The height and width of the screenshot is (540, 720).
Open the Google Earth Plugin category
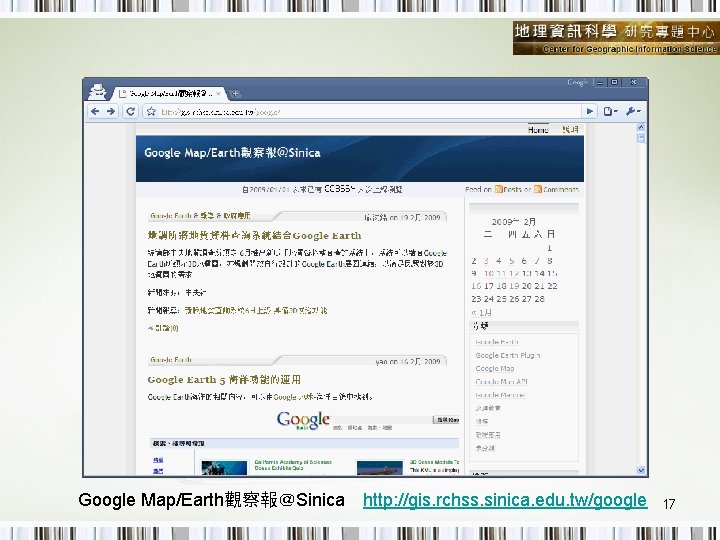(x=507, y=355)
